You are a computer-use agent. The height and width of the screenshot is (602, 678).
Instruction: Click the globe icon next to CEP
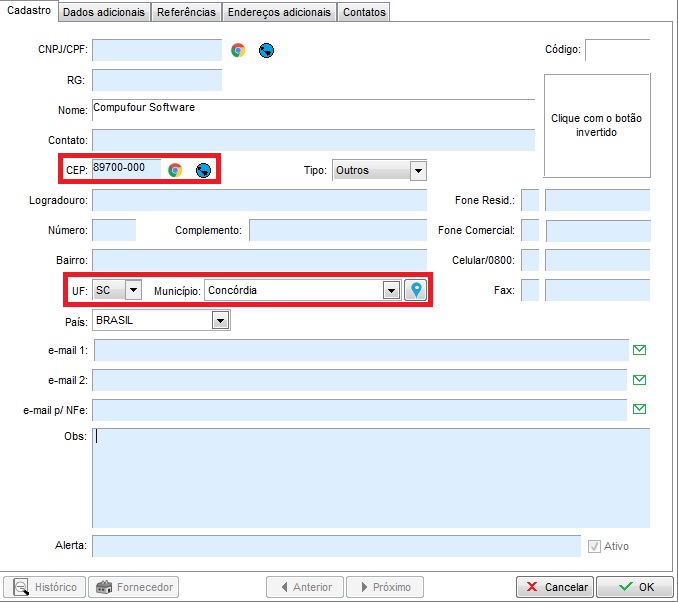point(203,170)
